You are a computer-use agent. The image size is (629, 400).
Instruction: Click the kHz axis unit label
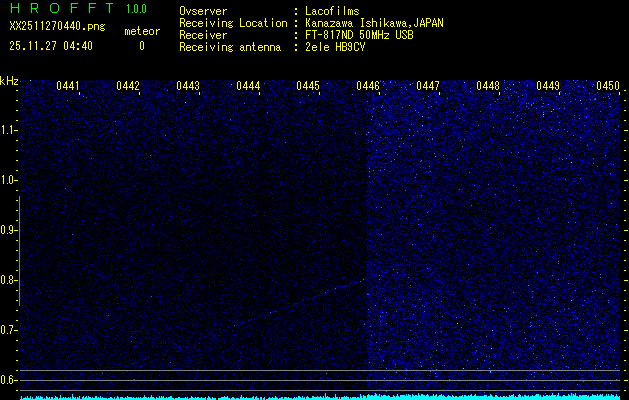[9, 81]
